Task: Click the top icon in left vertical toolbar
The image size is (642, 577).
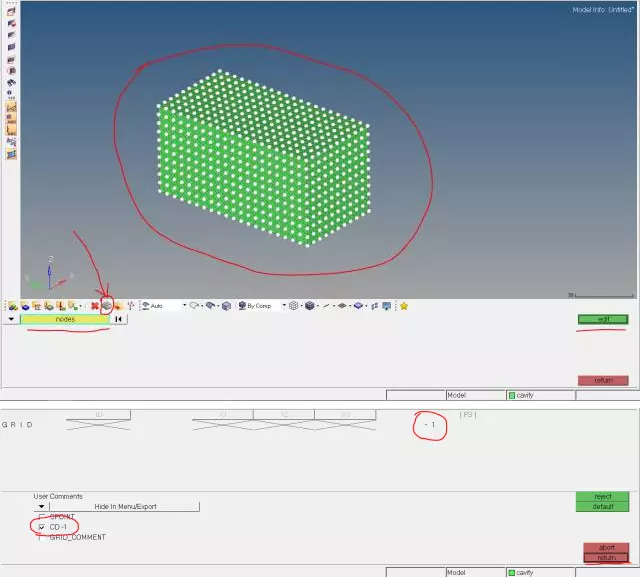Action: pyautogui.click(x=11, y=11)
